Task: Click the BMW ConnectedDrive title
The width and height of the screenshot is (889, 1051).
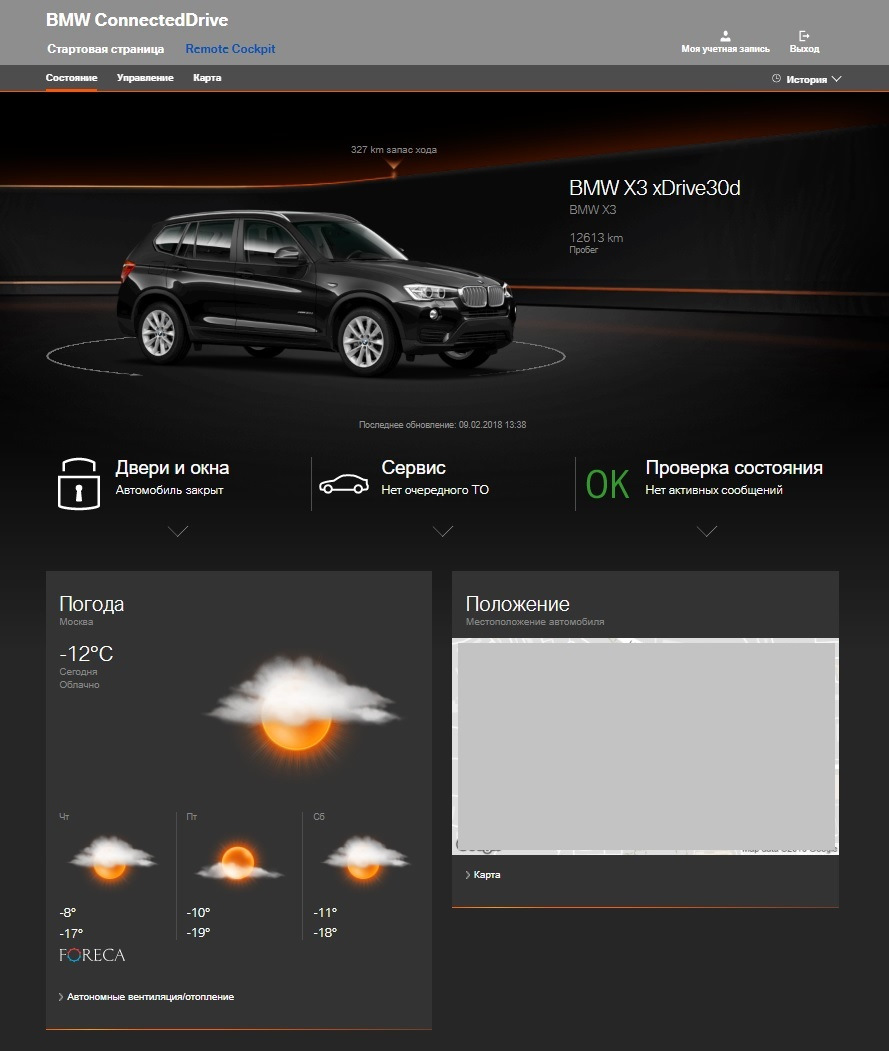Action: coord(137,20)
